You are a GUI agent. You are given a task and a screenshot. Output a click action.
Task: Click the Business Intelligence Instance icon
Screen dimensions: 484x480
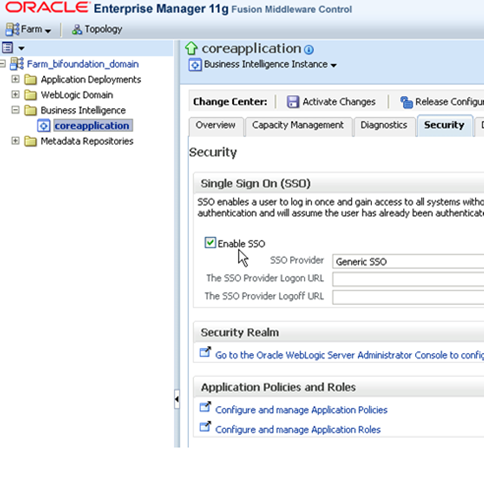tap(195, 65)
